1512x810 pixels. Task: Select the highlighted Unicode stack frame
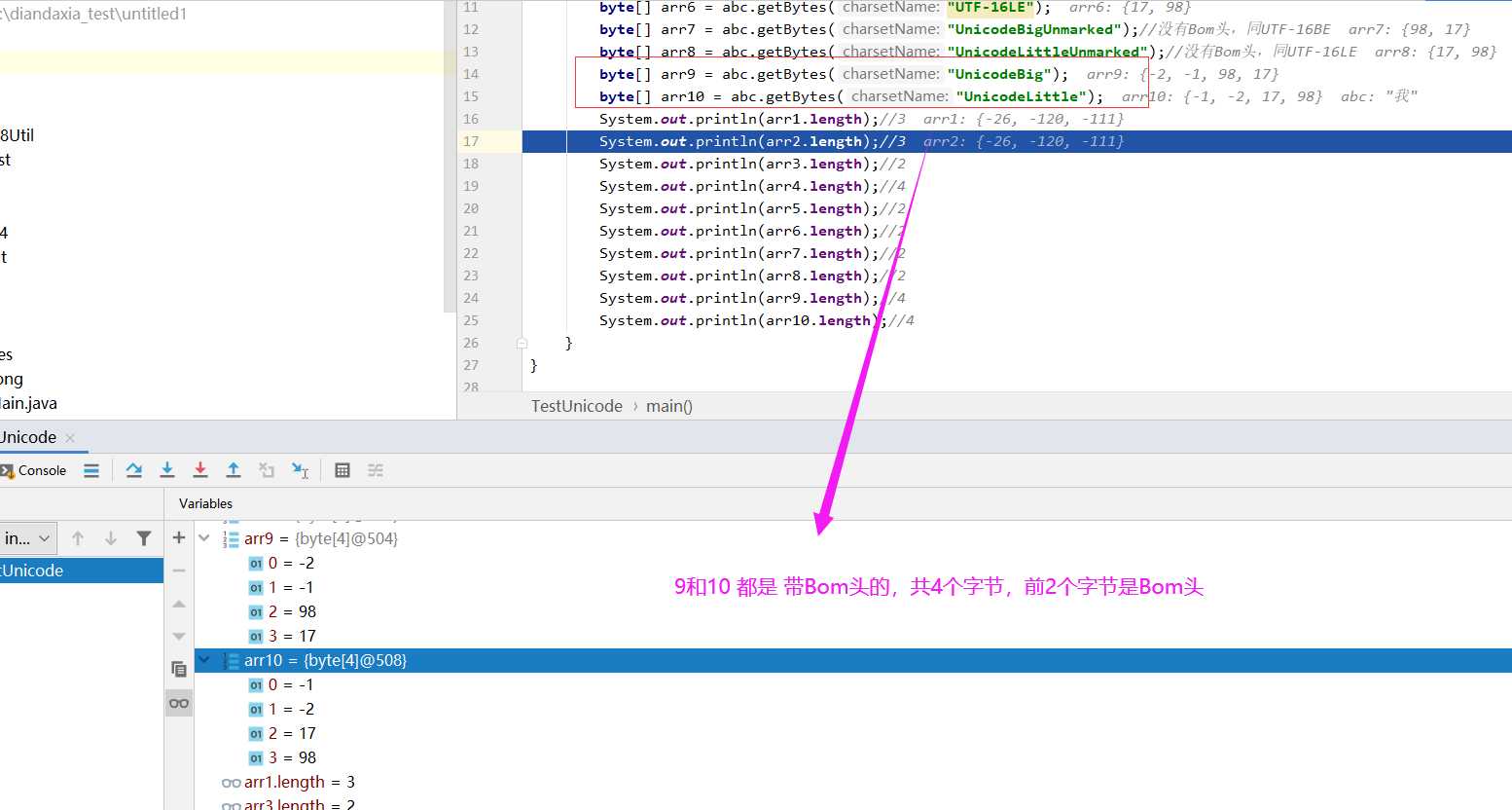[82, 571]
